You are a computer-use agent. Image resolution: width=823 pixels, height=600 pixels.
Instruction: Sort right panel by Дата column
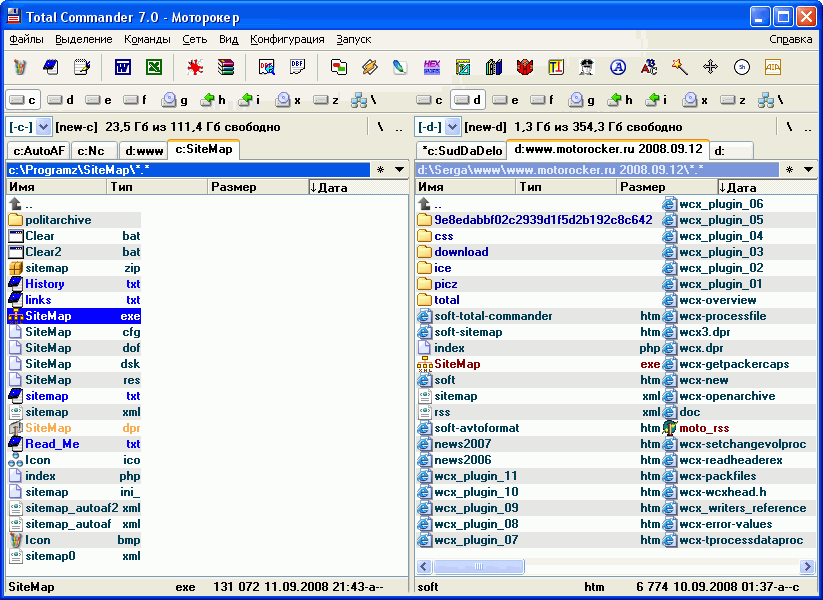(x=767, y=187)
